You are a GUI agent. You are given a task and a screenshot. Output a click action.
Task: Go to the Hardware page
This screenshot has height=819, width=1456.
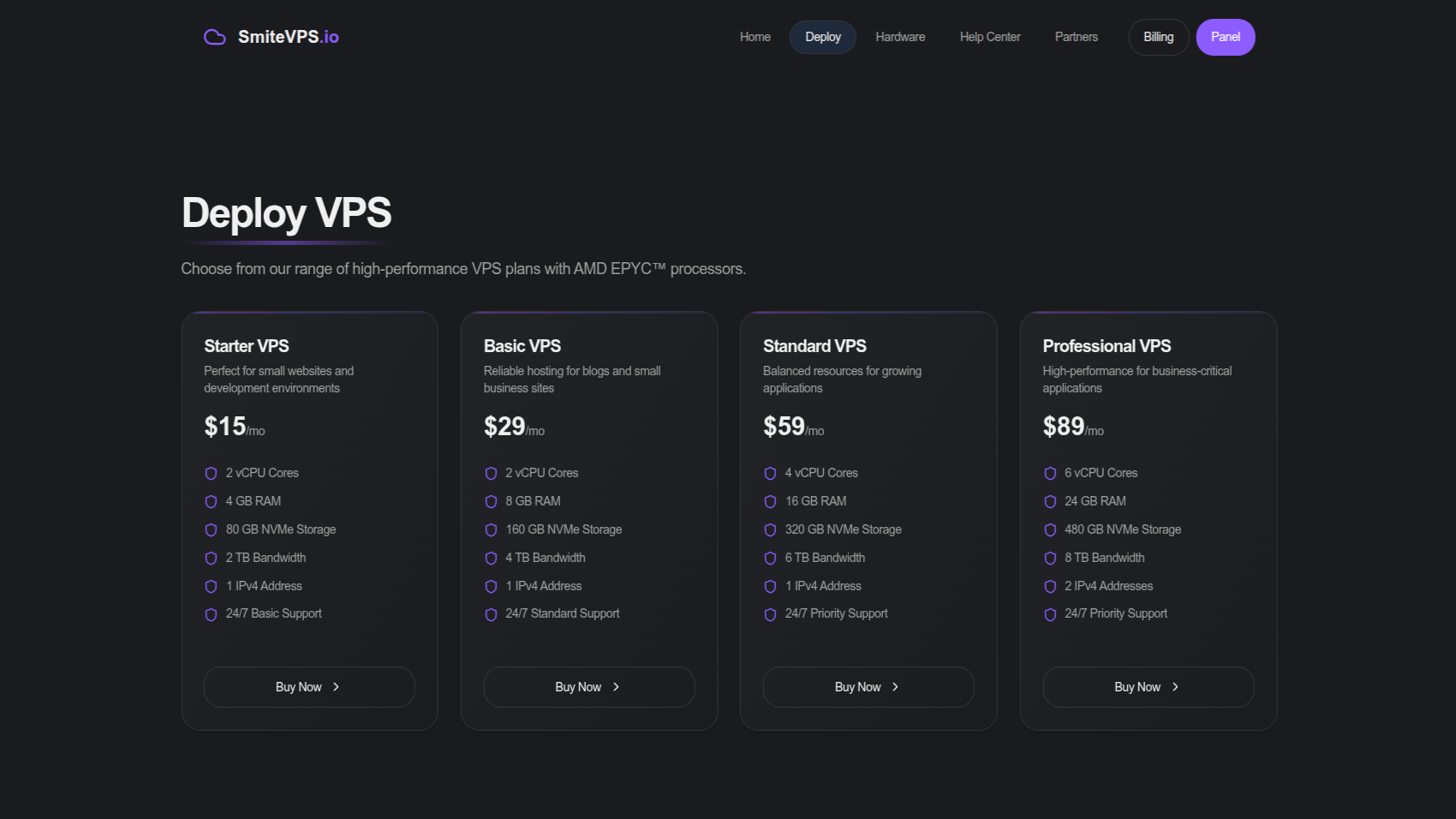pyautogui.click(x=900, y=37)
